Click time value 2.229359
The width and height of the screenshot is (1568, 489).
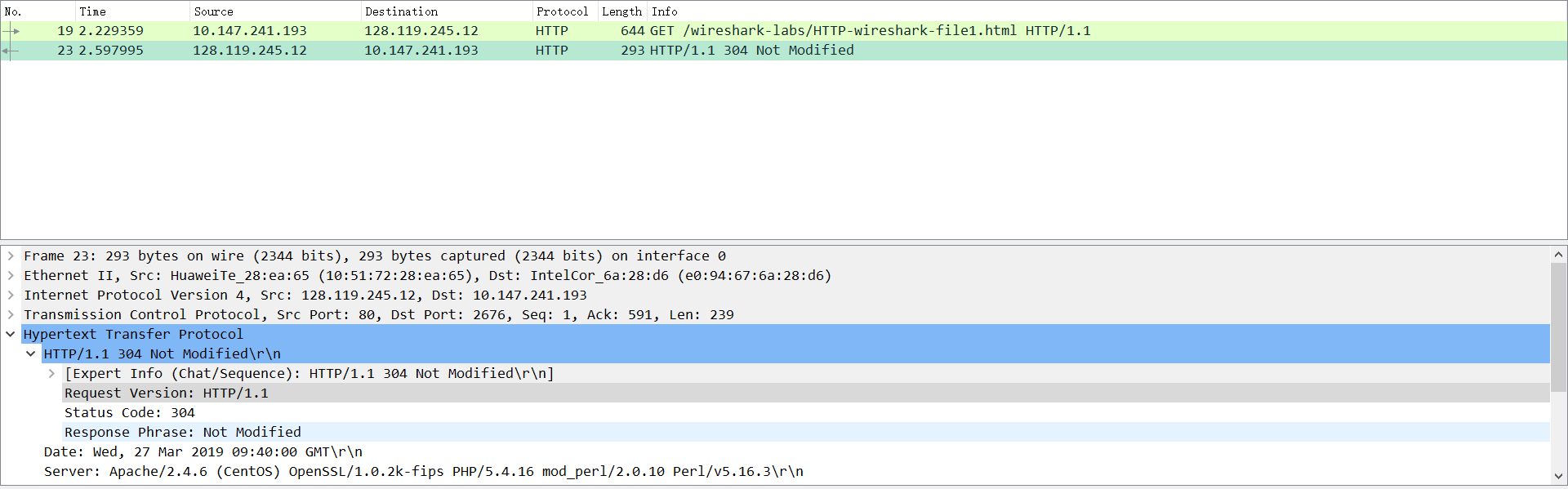[111, 31]
